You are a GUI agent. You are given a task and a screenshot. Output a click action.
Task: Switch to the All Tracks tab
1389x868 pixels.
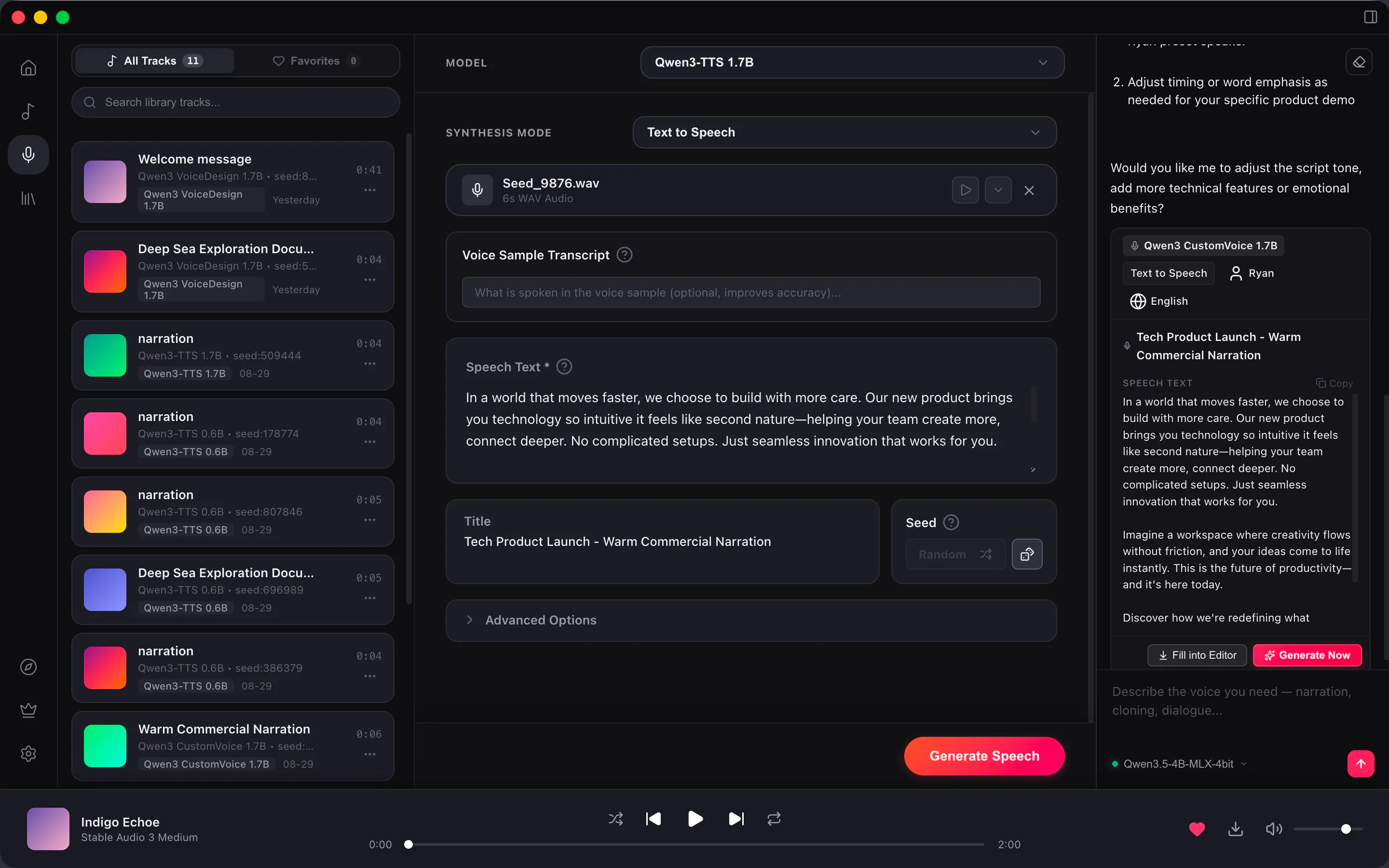[154, 61]
